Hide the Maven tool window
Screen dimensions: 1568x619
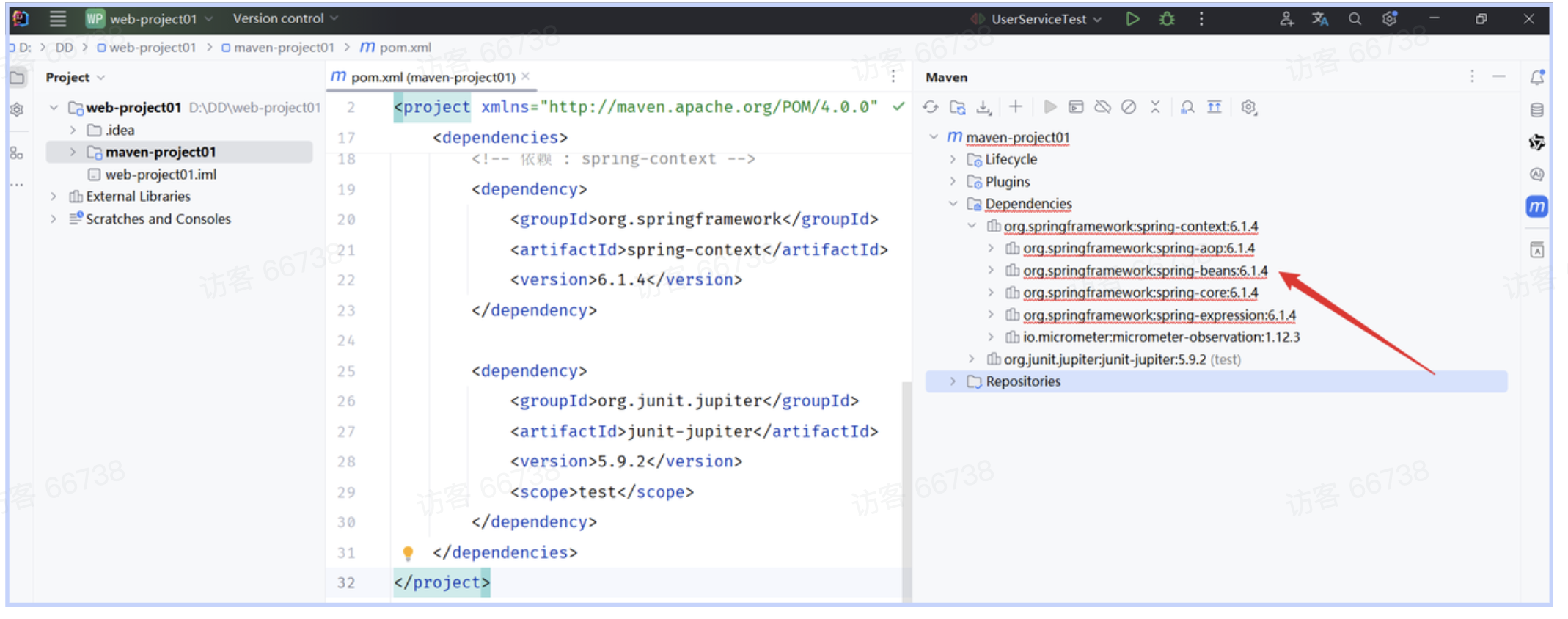(x=1499, y=76)
